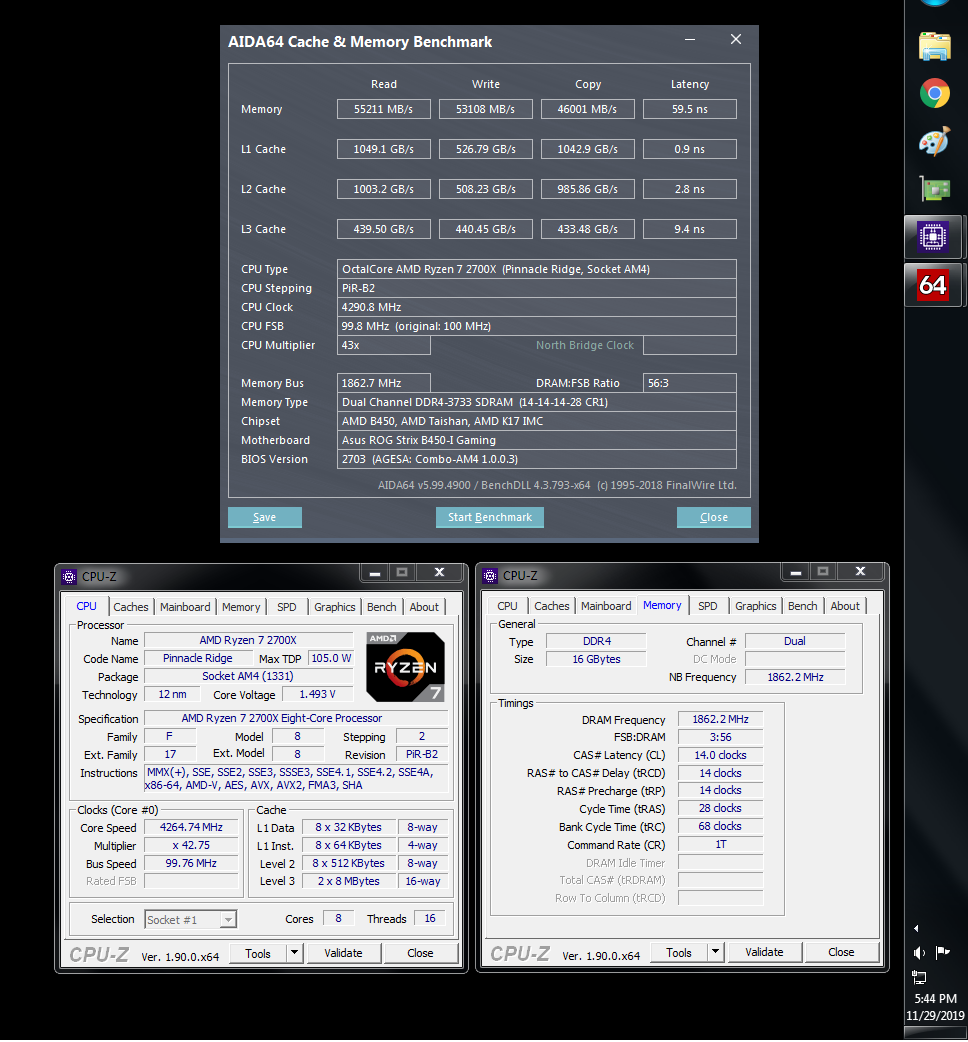Click Close button in right CPU-Z window
Viewport: 968px width, 1042px height.
[841, 952]
